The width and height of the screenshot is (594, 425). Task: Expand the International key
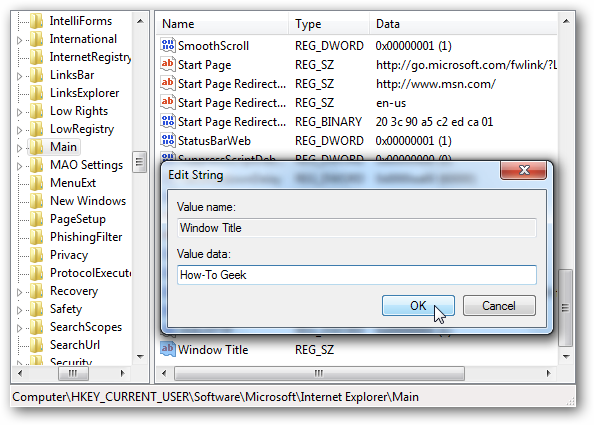pos(20,40)
